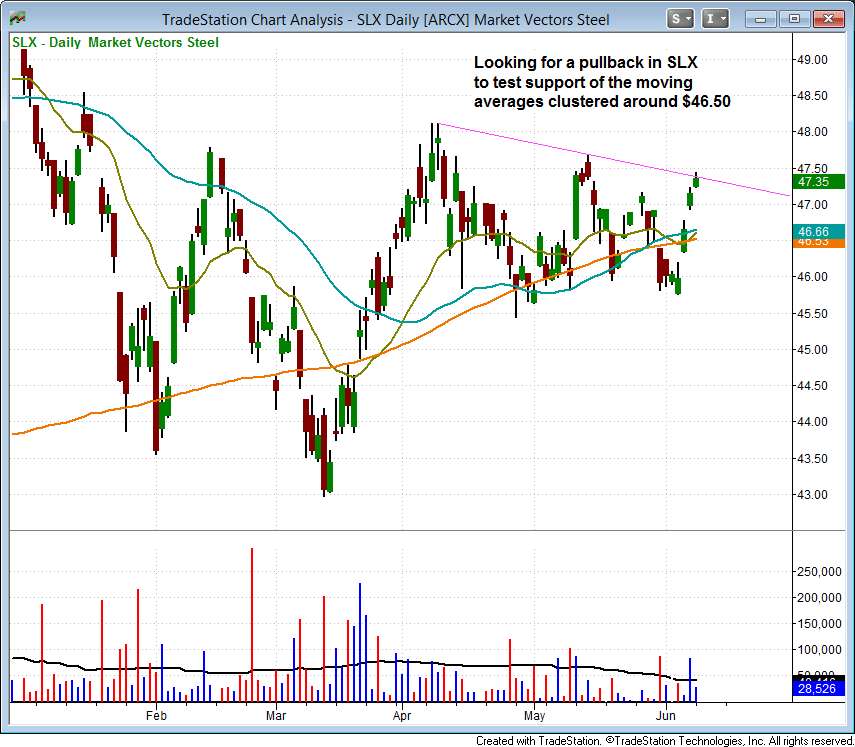Click the 45.50 price axis label
Image resolution: width=855 pixels, height=747 pixels.
[812, 314]
